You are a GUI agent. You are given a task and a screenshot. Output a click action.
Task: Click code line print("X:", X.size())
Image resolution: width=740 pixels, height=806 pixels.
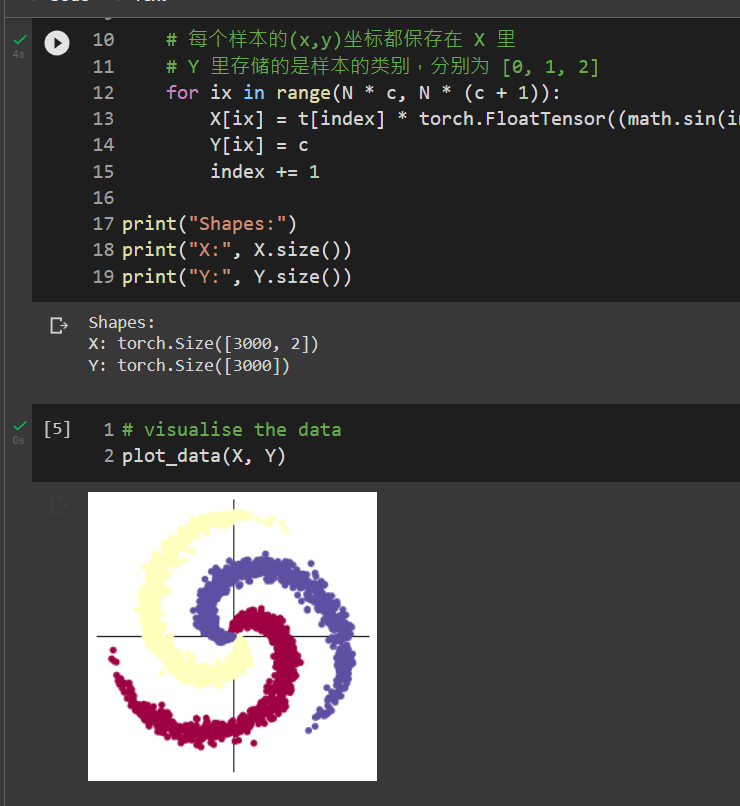236,250
